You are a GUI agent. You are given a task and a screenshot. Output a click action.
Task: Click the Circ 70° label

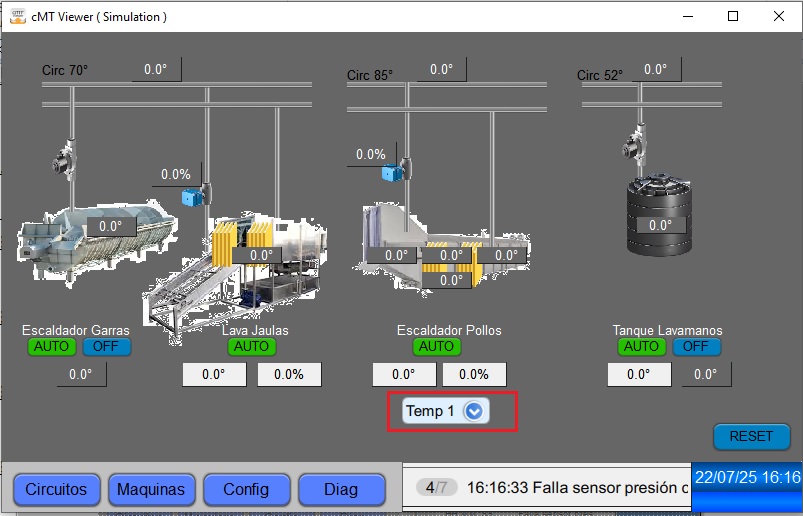[x=65, y=70]
